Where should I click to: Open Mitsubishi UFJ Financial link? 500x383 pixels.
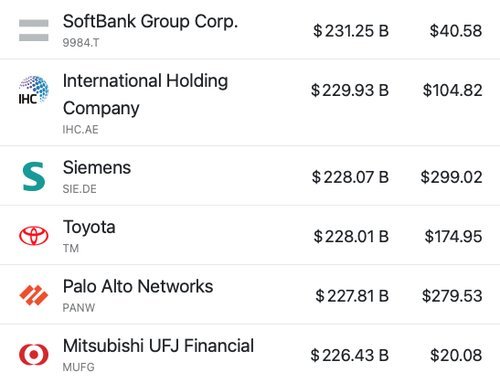[158, 346]
